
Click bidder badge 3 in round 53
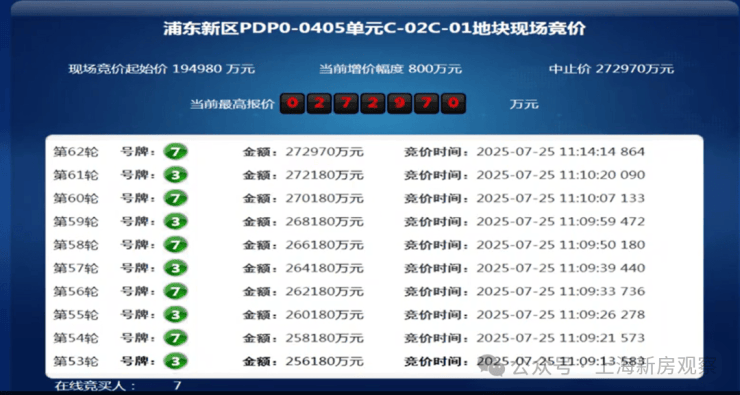coord(176,362)
